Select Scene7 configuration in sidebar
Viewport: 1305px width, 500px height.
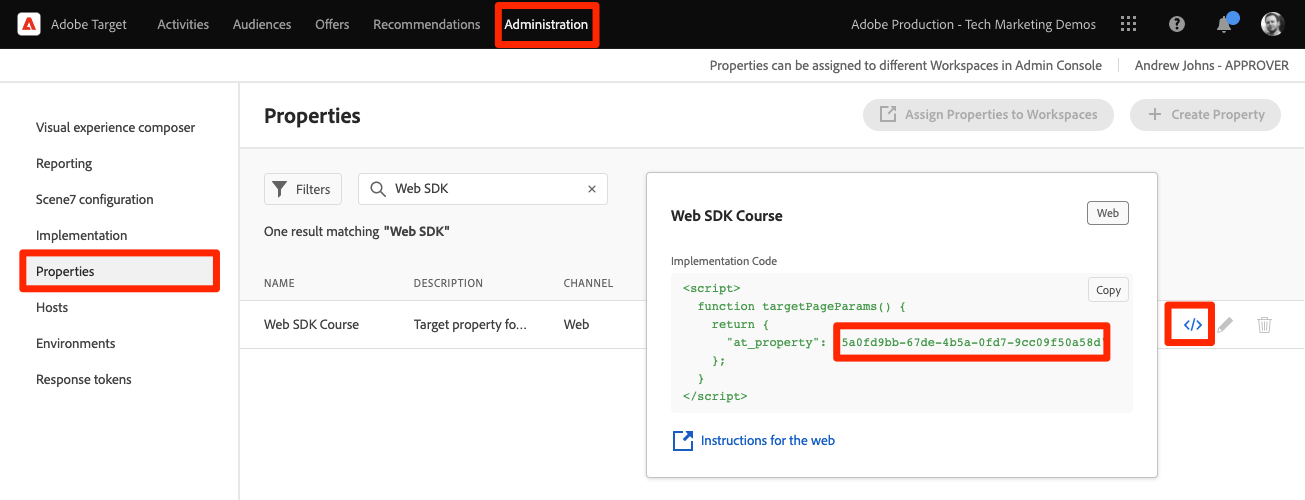point(95,200)
